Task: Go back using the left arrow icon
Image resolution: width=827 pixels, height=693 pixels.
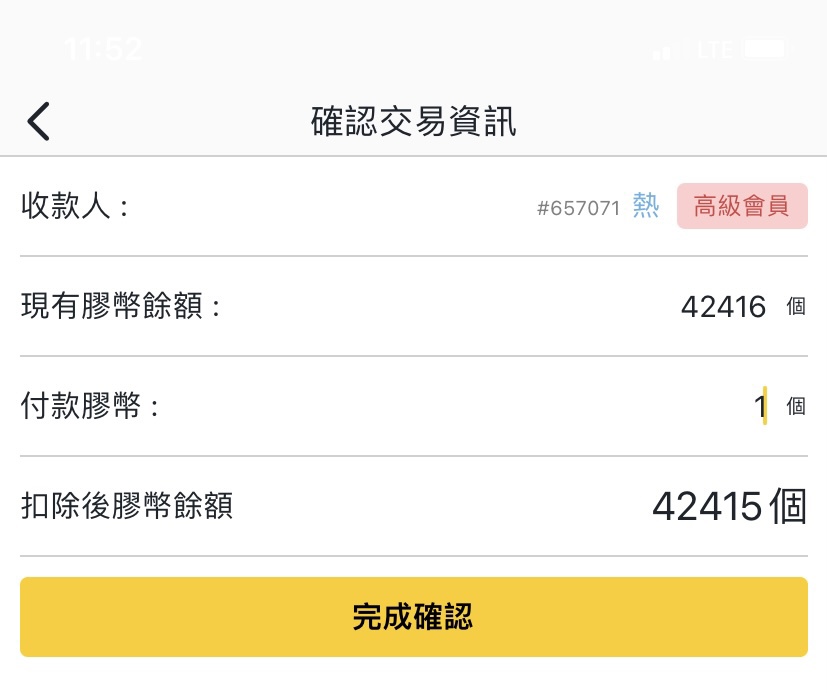Action: click(x=38, y=121)
